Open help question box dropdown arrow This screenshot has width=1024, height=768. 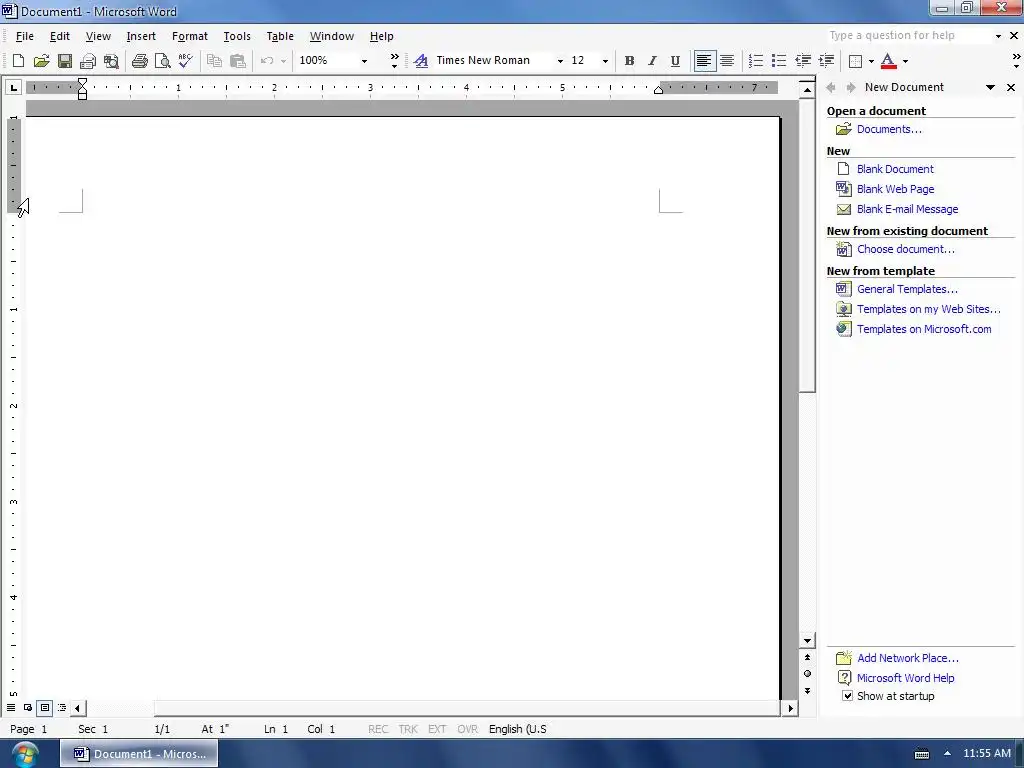[x=998, y=36]
